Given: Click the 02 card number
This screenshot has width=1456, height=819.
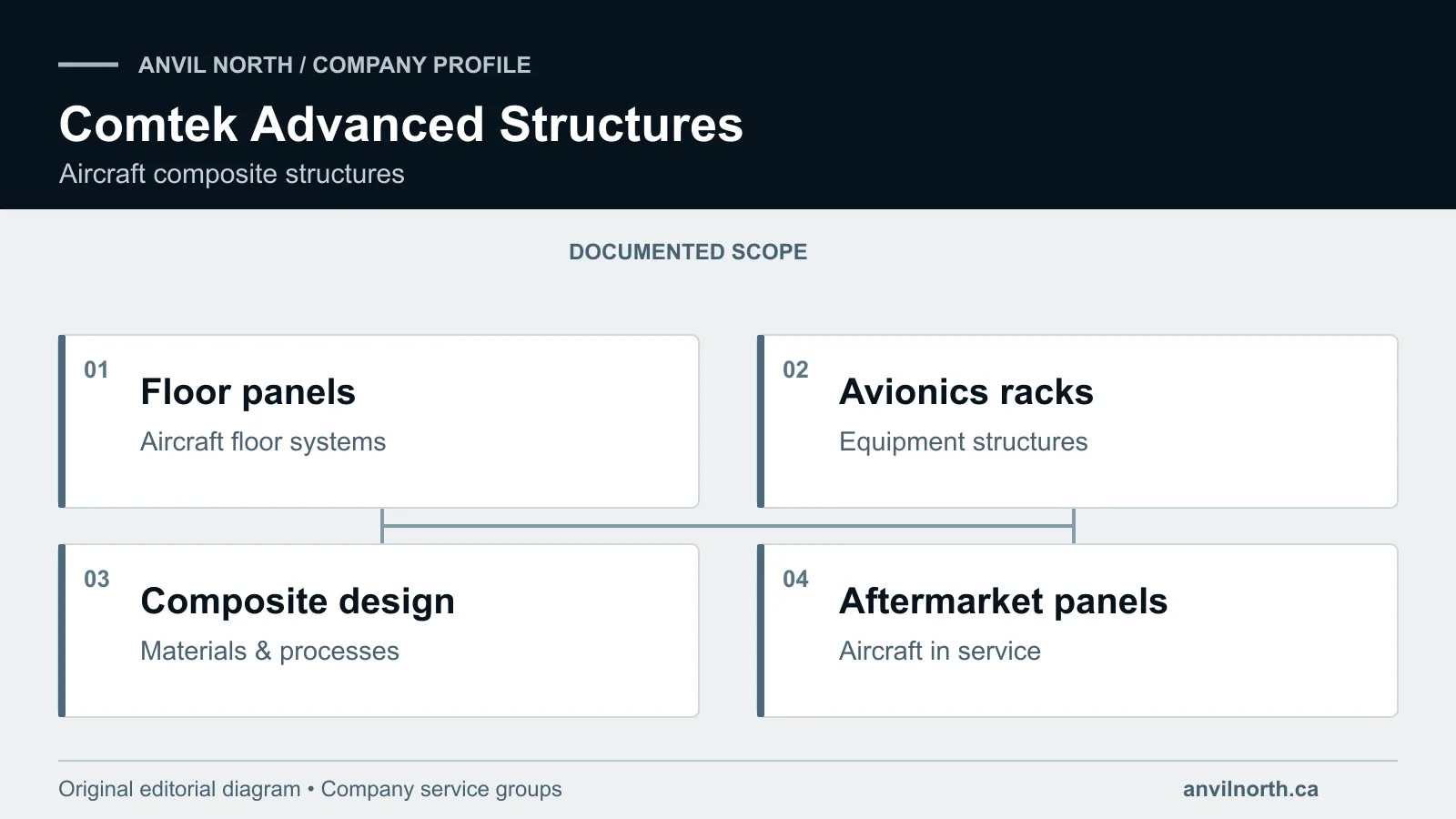Looking at the screenshot, I should [x=795, y=370].
